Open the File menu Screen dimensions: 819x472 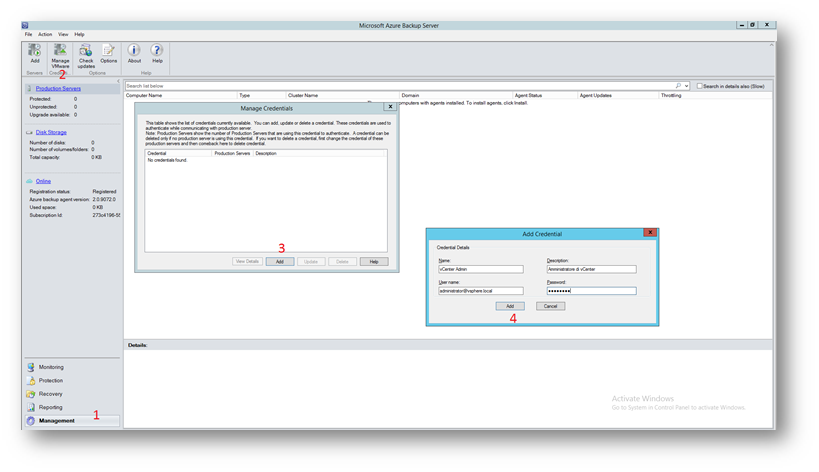coord(28,34)
